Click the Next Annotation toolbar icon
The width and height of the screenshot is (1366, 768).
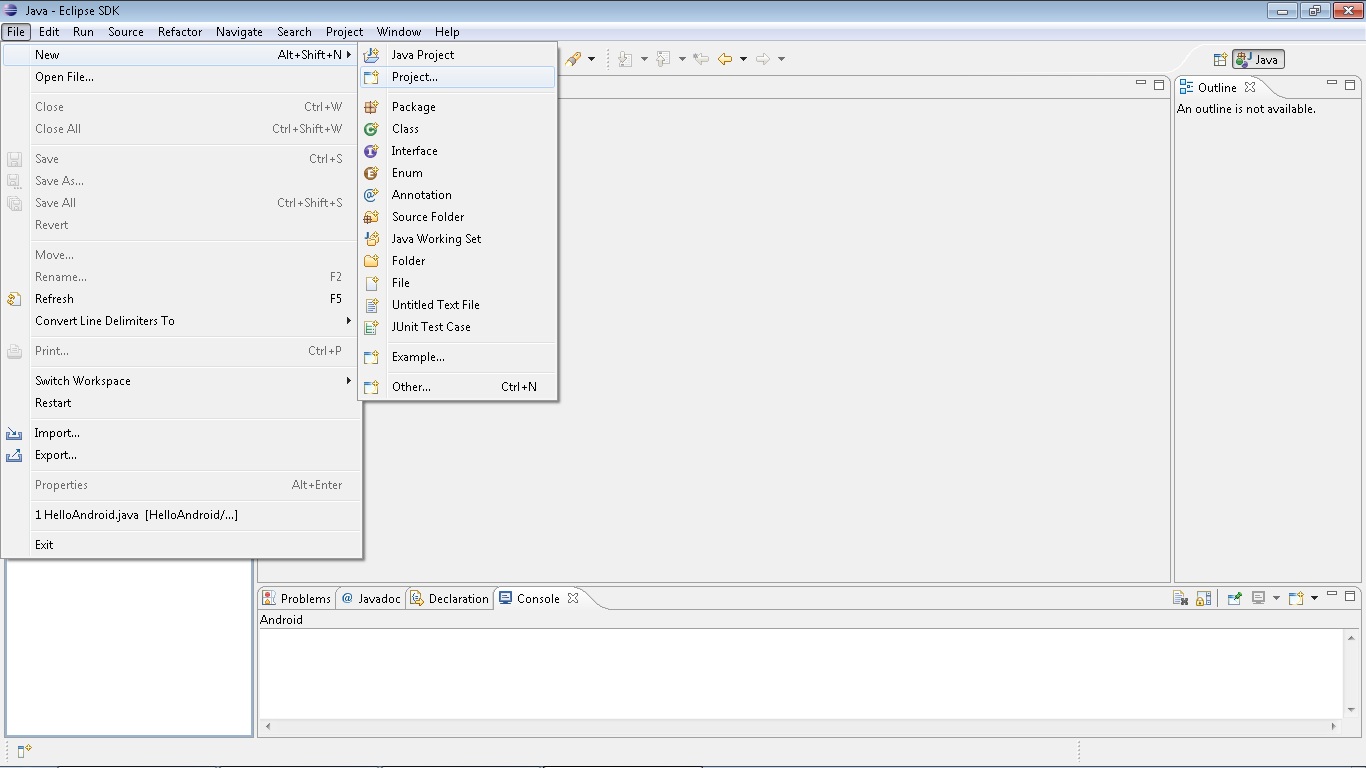[625, 59]
